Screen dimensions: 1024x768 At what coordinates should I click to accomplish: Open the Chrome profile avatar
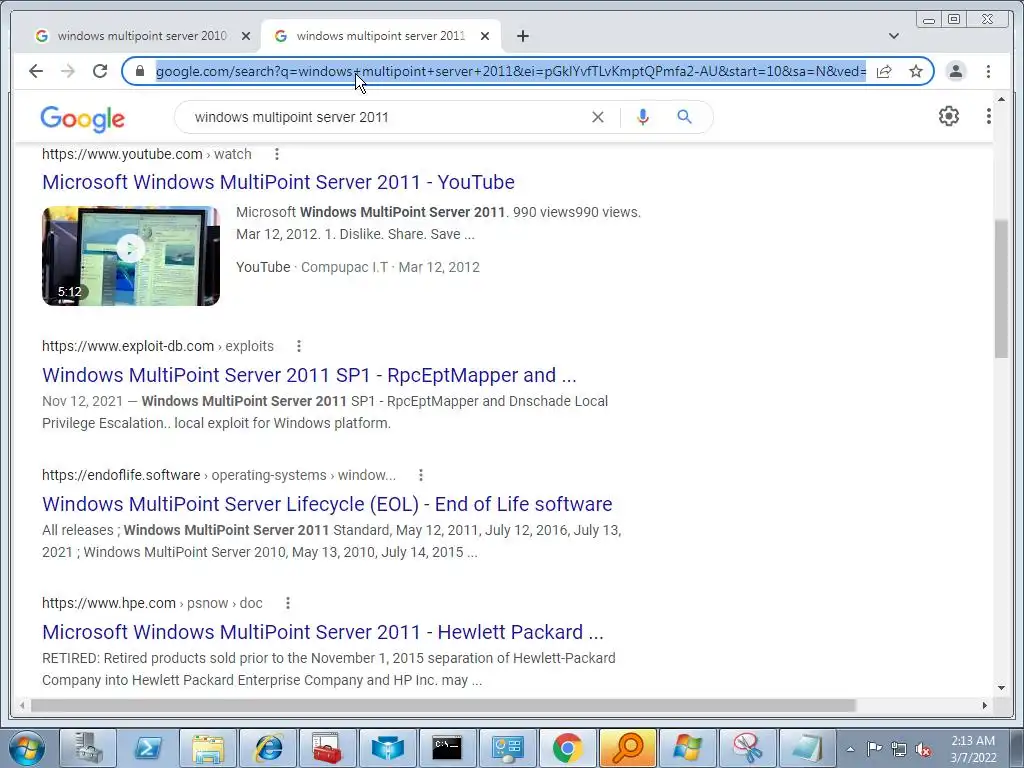tap(955, 71)
